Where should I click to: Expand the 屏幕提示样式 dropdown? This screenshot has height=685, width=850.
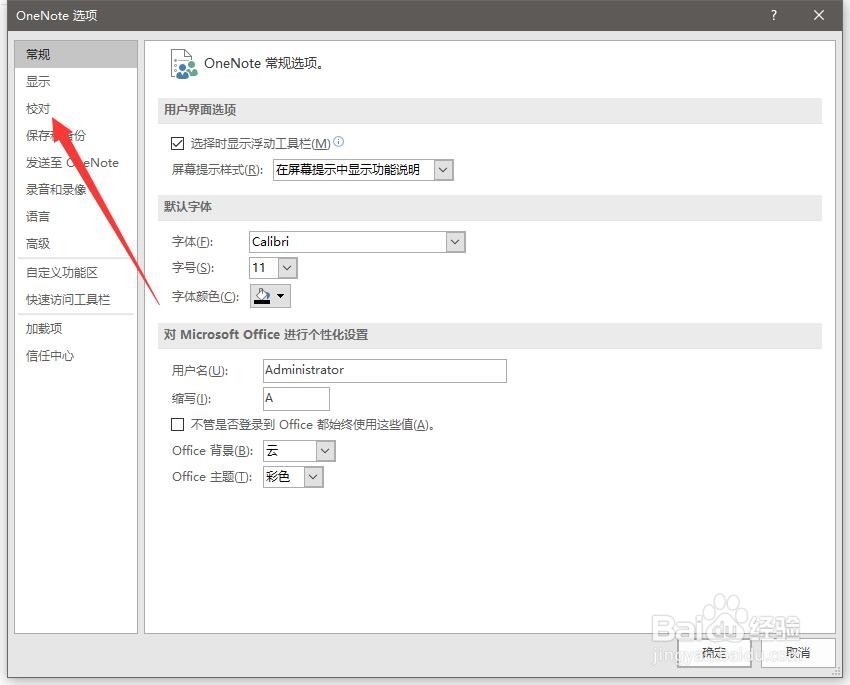coord(443,170)
